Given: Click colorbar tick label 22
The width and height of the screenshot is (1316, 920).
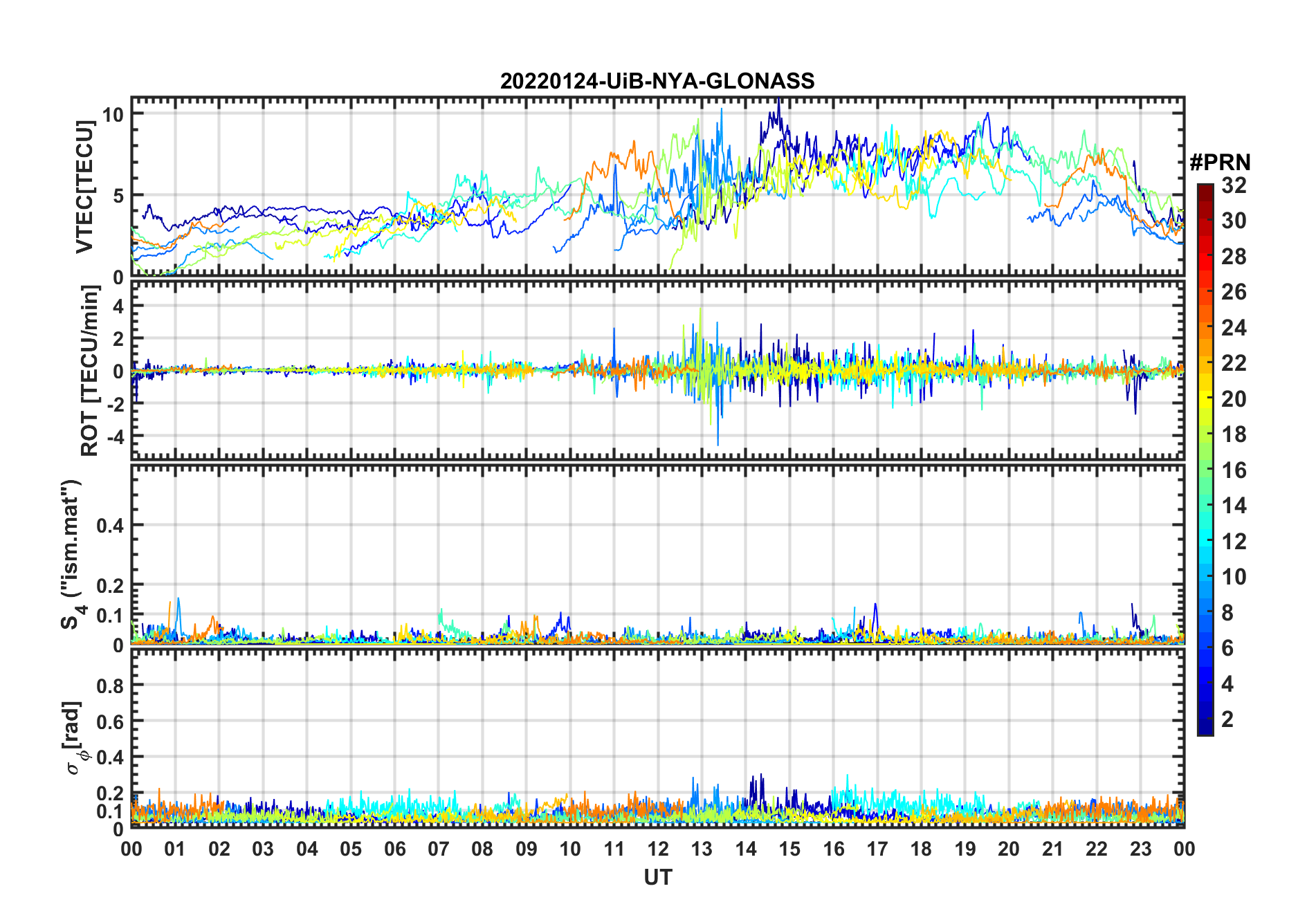Looking at the screenshot, I should click(1234, 363).
